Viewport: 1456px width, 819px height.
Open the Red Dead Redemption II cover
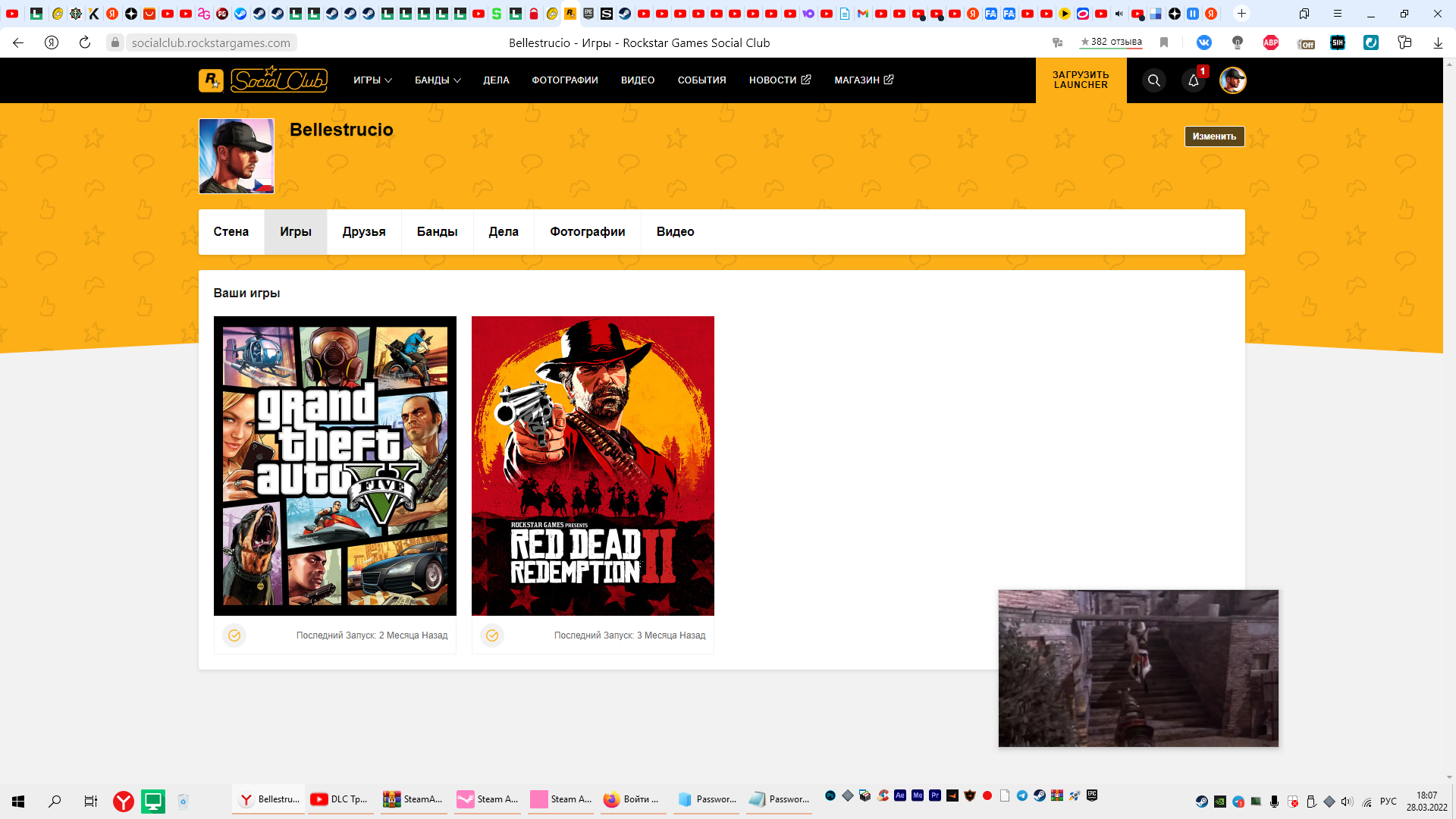click(x=593, y=466)
